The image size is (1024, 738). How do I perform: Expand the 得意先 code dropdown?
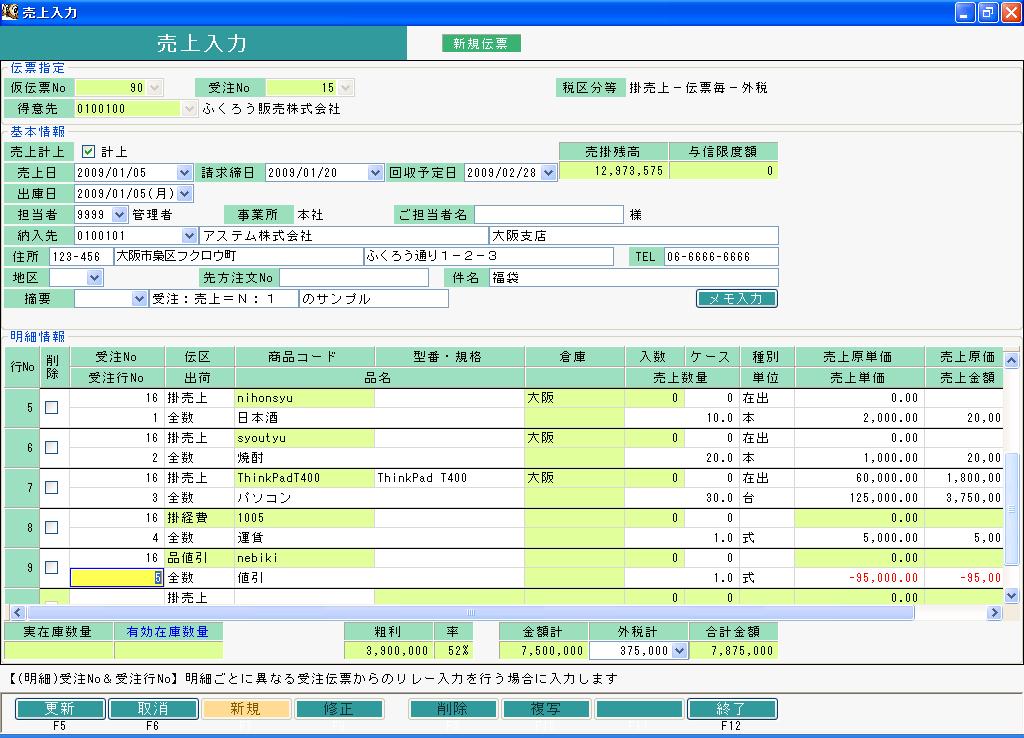coord(189,108)
